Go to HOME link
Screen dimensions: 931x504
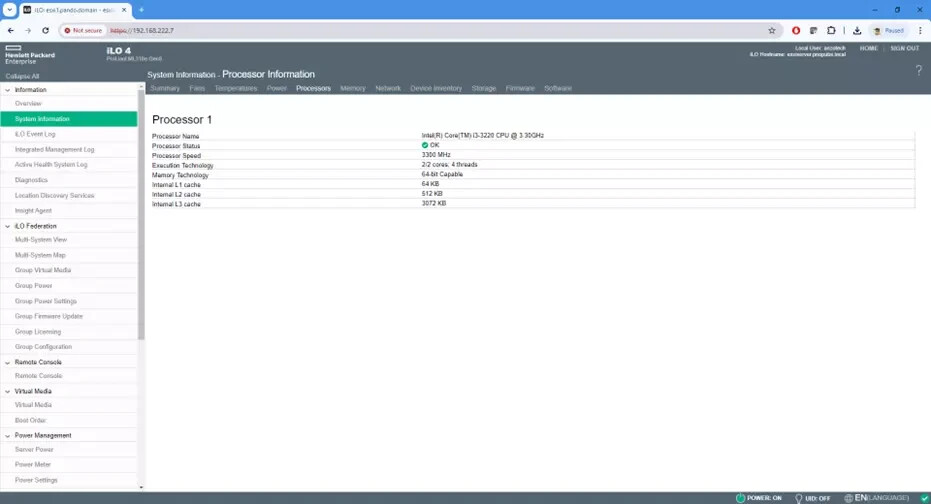point(869,48)
